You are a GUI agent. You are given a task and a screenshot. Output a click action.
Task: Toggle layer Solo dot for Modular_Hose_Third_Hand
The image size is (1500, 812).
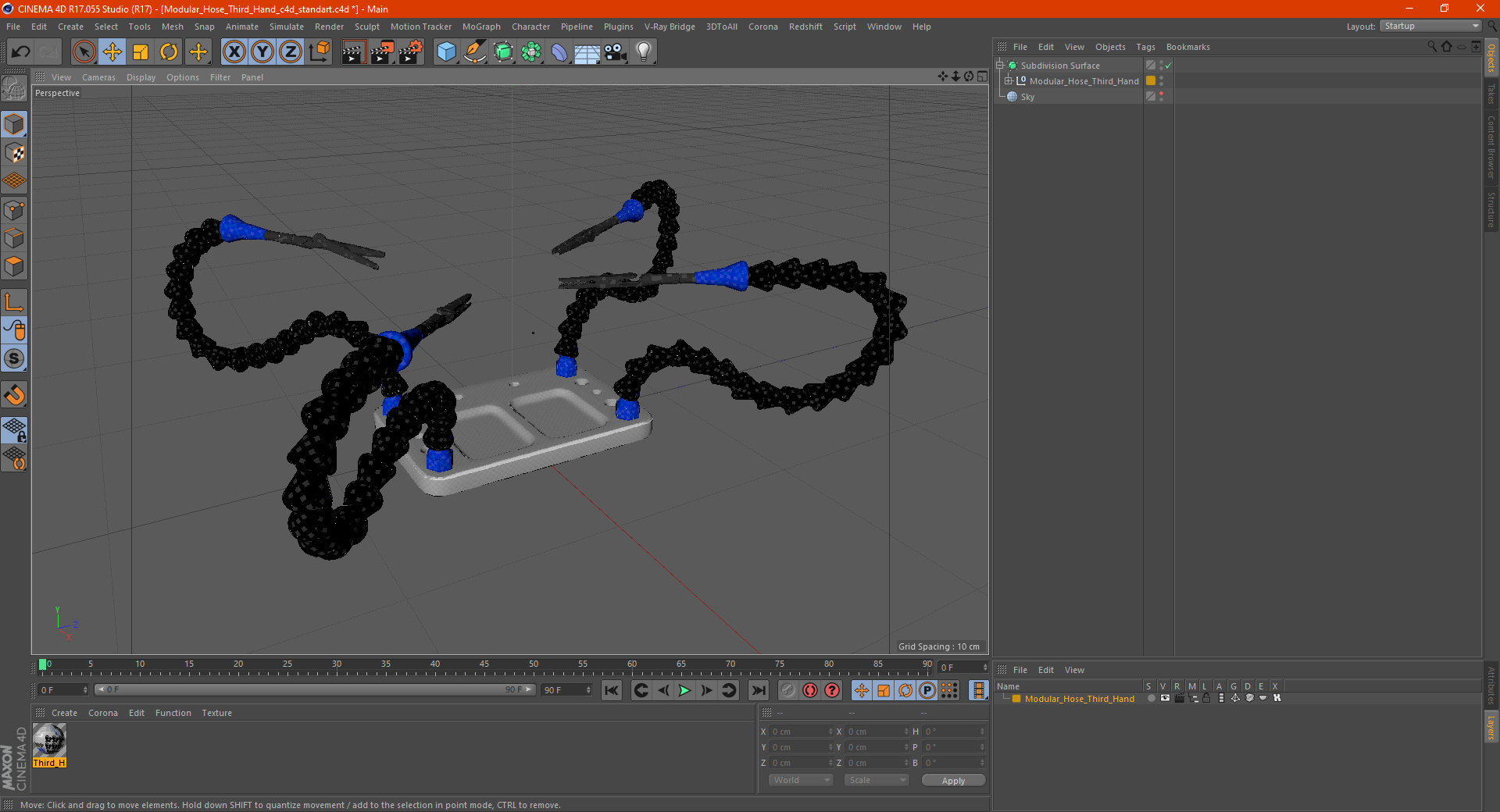tap(1151, 699)
